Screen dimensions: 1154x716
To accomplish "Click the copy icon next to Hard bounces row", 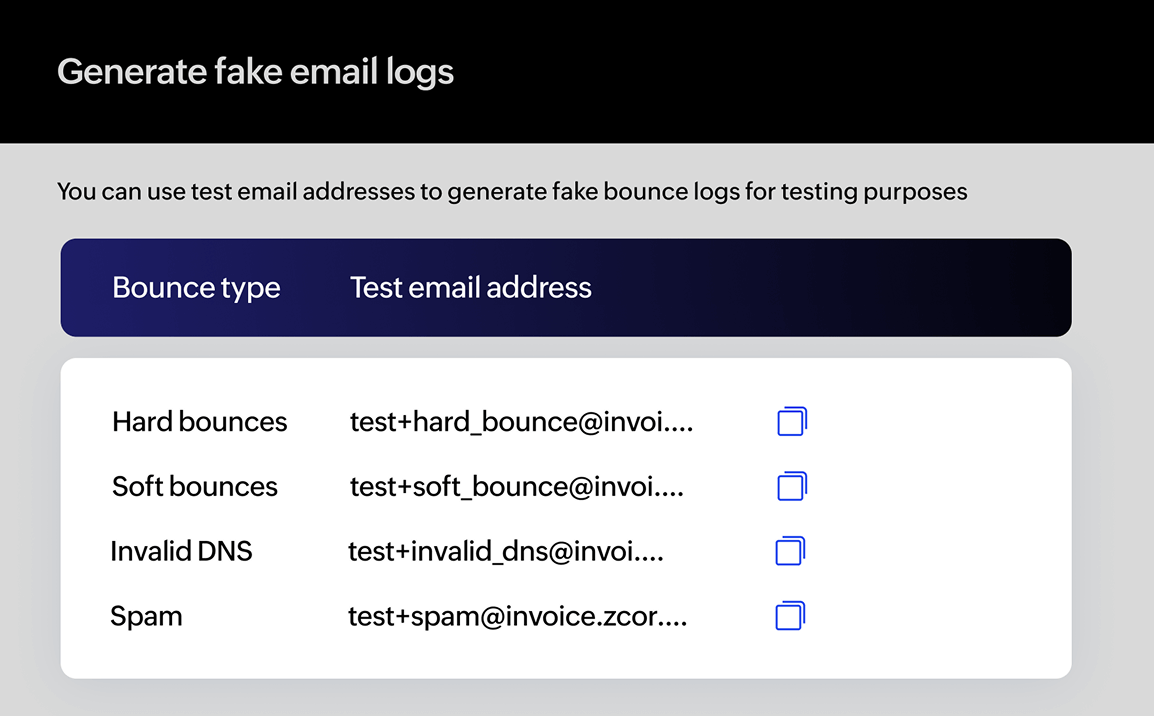I will point(790,421).
